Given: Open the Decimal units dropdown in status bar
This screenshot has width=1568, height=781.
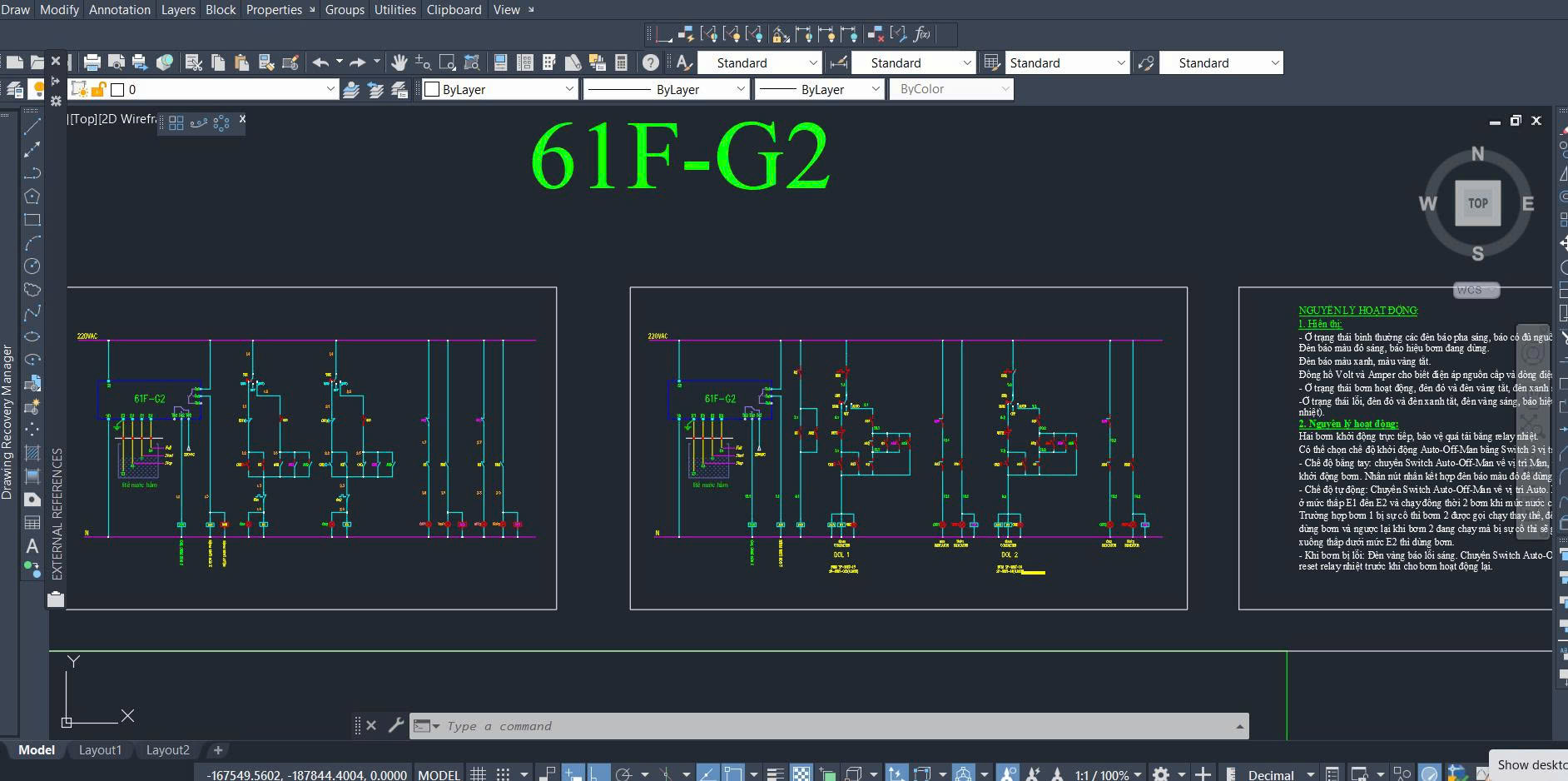Looking at the screenshot, I should 1280,774.
